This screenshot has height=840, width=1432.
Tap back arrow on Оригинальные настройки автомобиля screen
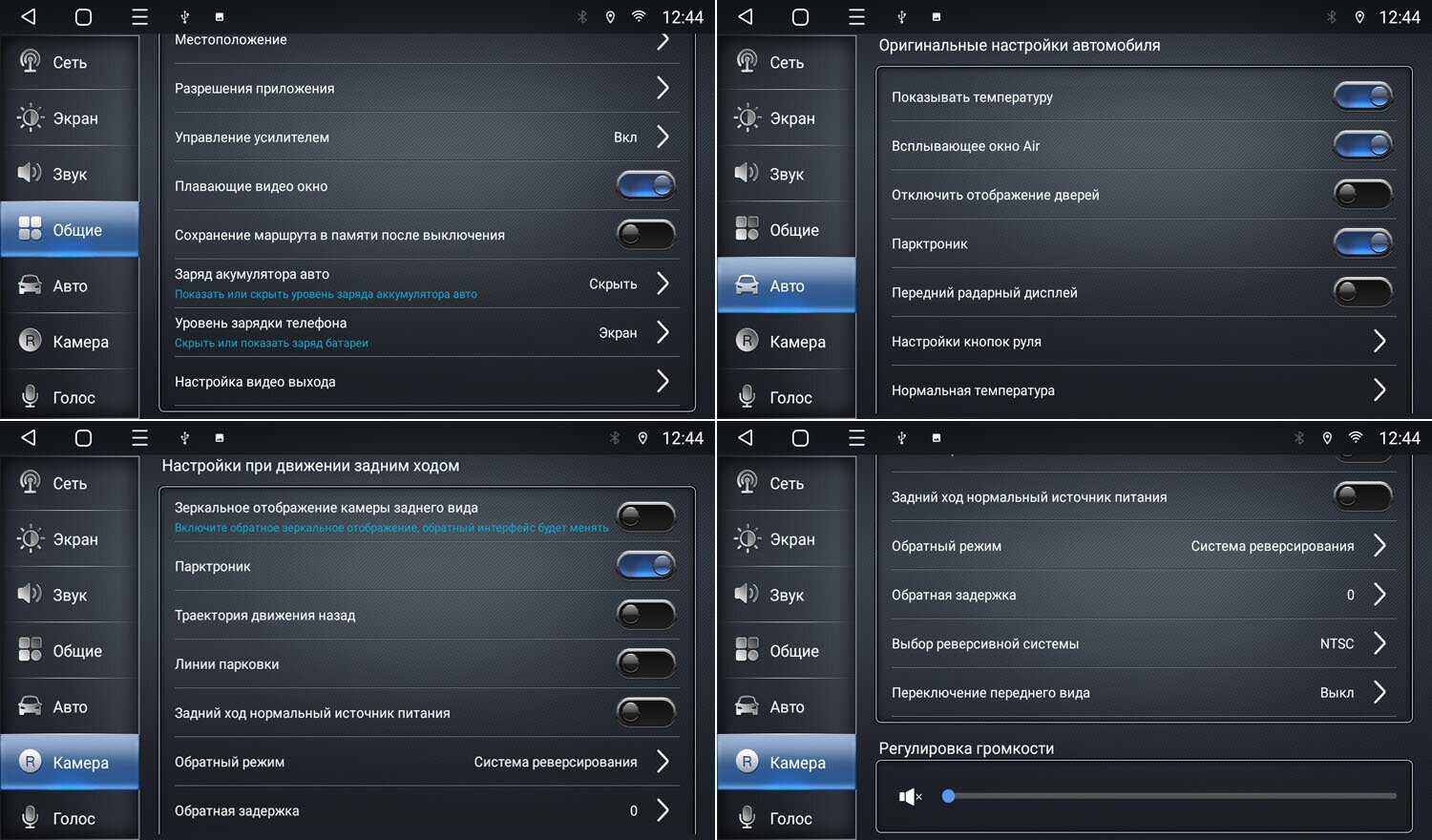click(746, 16)
